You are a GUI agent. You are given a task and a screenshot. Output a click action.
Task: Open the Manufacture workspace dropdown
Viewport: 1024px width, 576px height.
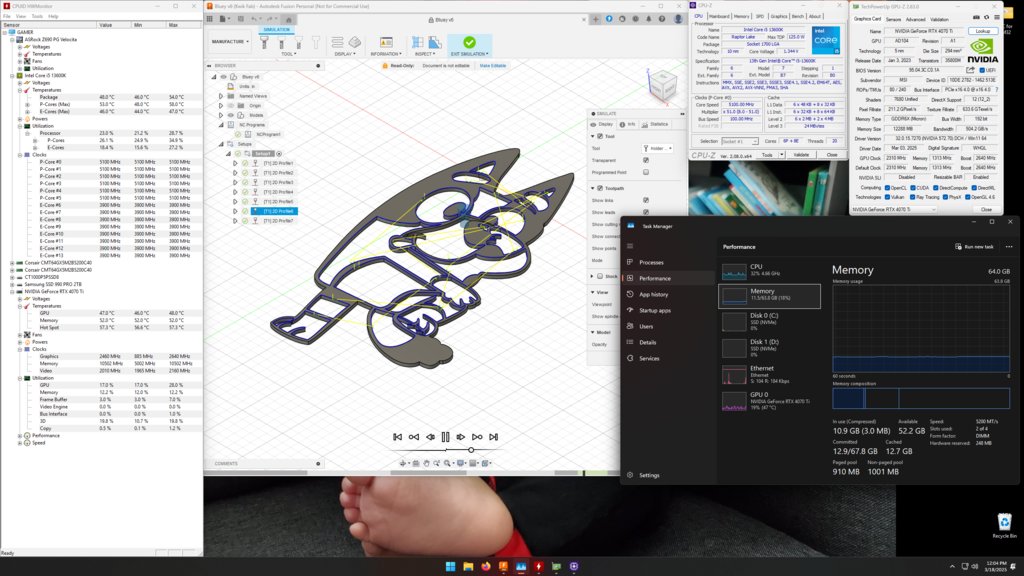click(230, 42)
